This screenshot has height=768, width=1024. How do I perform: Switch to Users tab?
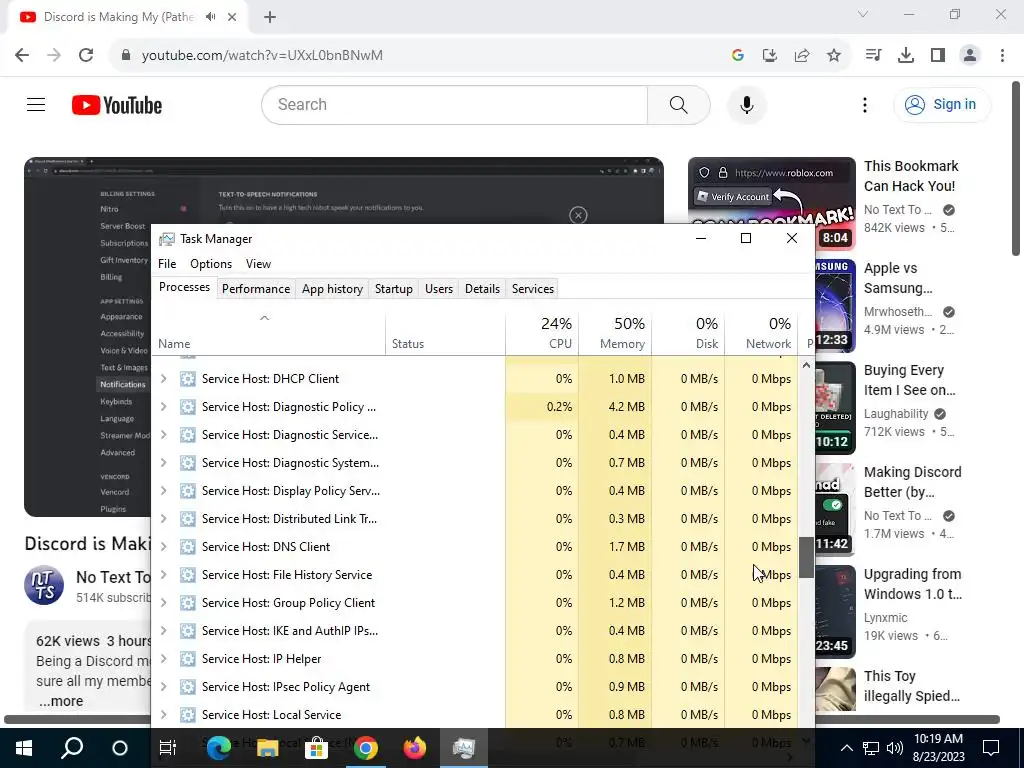[439, 289]
